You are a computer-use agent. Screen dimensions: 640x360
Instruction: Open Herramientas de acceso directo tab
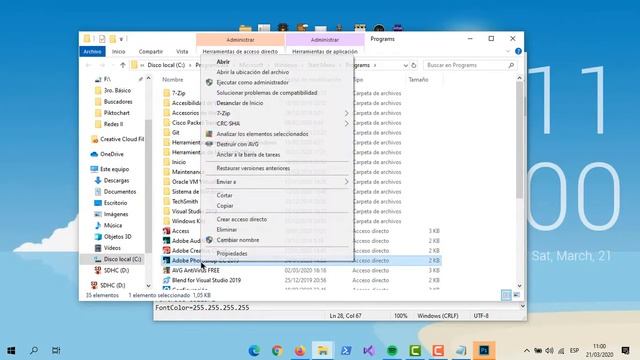point(240,51)
